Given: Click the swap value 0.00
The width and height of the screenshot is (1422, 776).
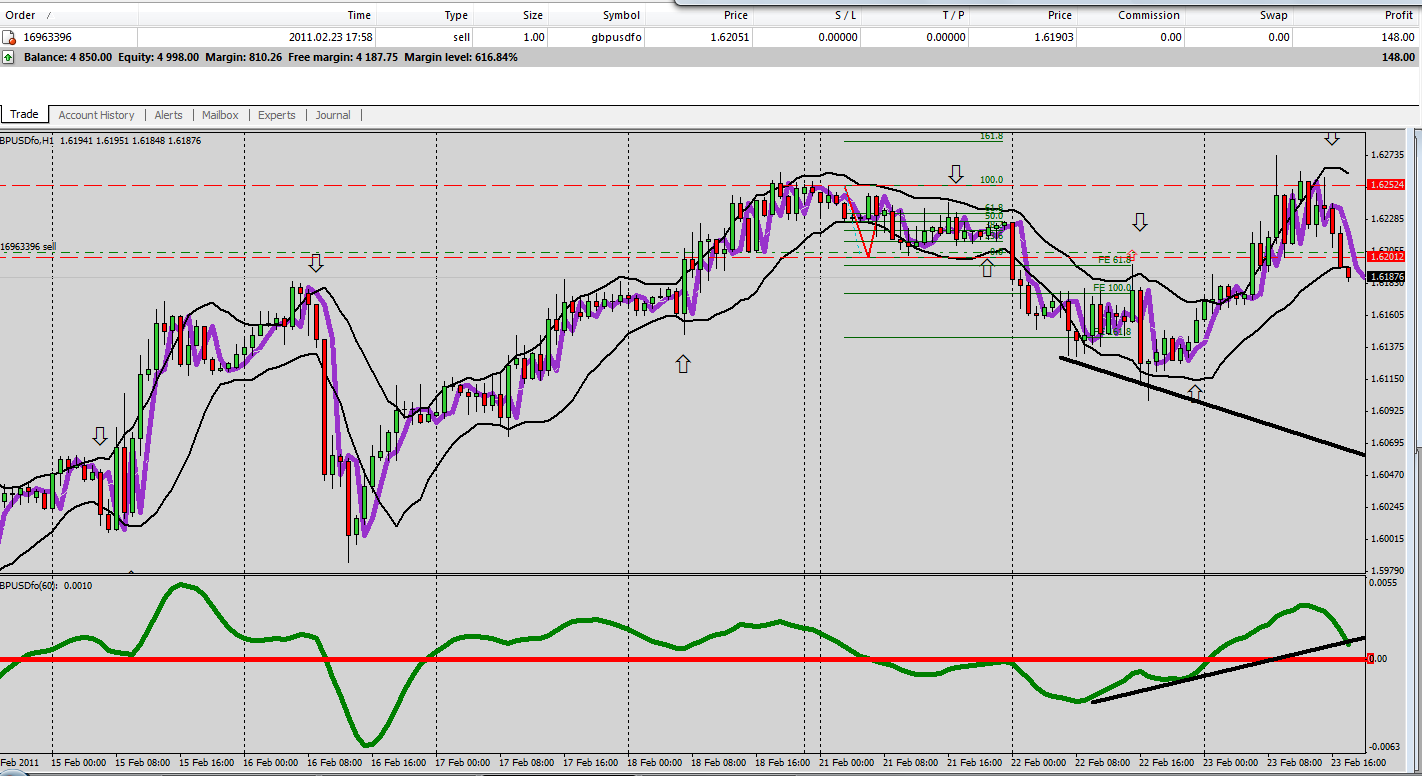Looking at the screenshot, I should click(x=1279, y=37).
